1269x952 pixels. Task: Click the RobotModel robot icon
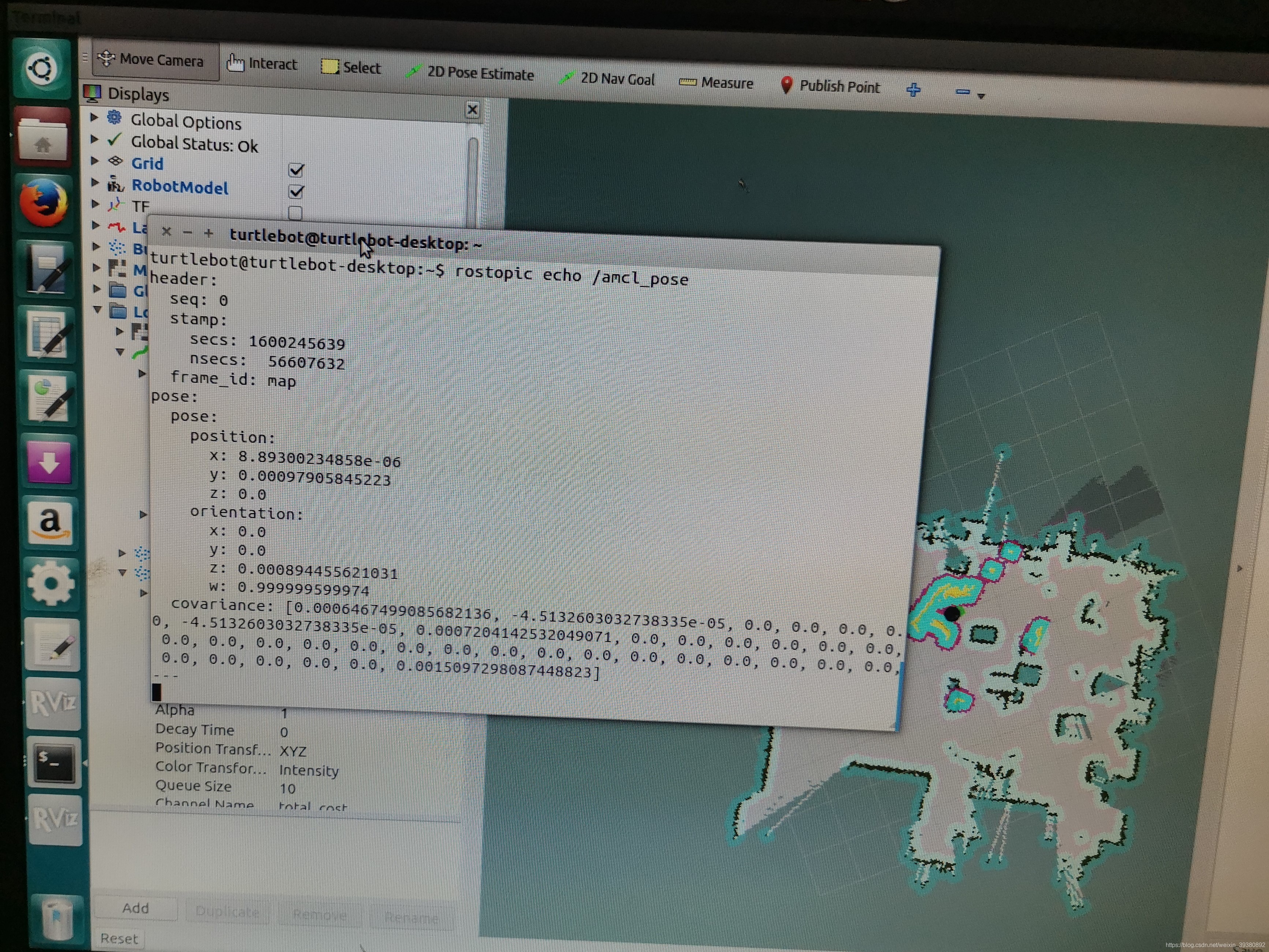(x=115, y=184)
